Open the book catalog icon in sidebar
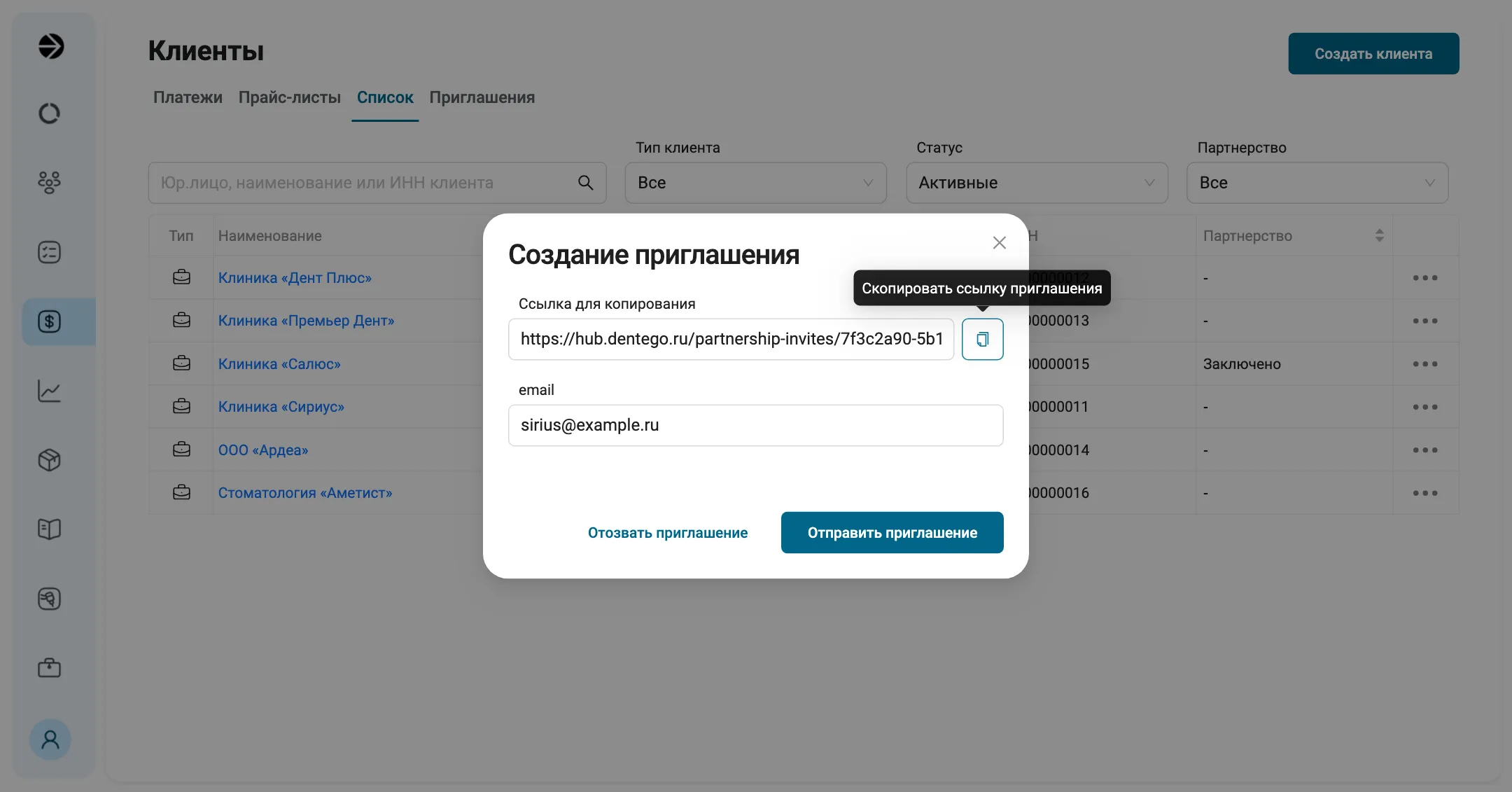 (49, 529)
